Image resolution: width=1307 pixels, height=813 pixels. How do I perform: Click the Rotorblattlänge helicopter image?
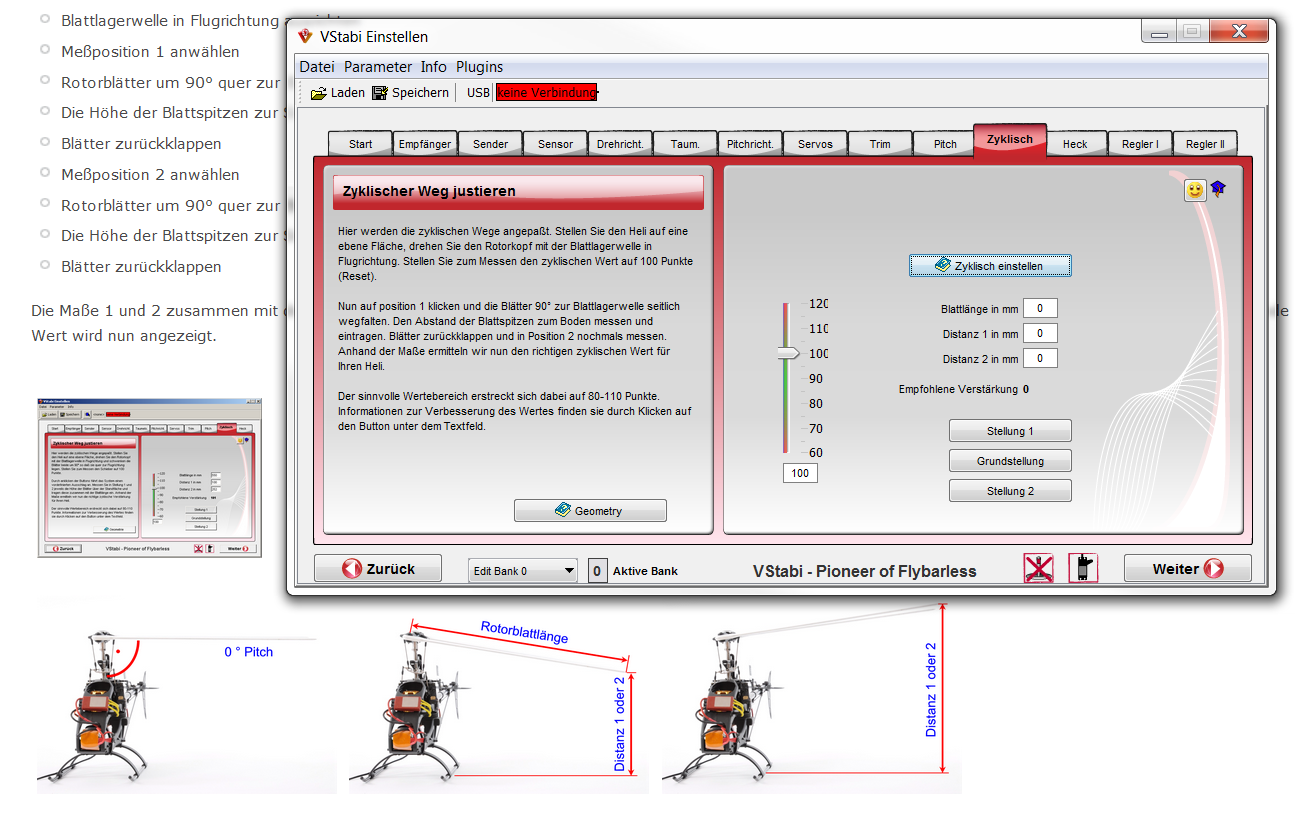pyautogui.click(x=498, y=698)
